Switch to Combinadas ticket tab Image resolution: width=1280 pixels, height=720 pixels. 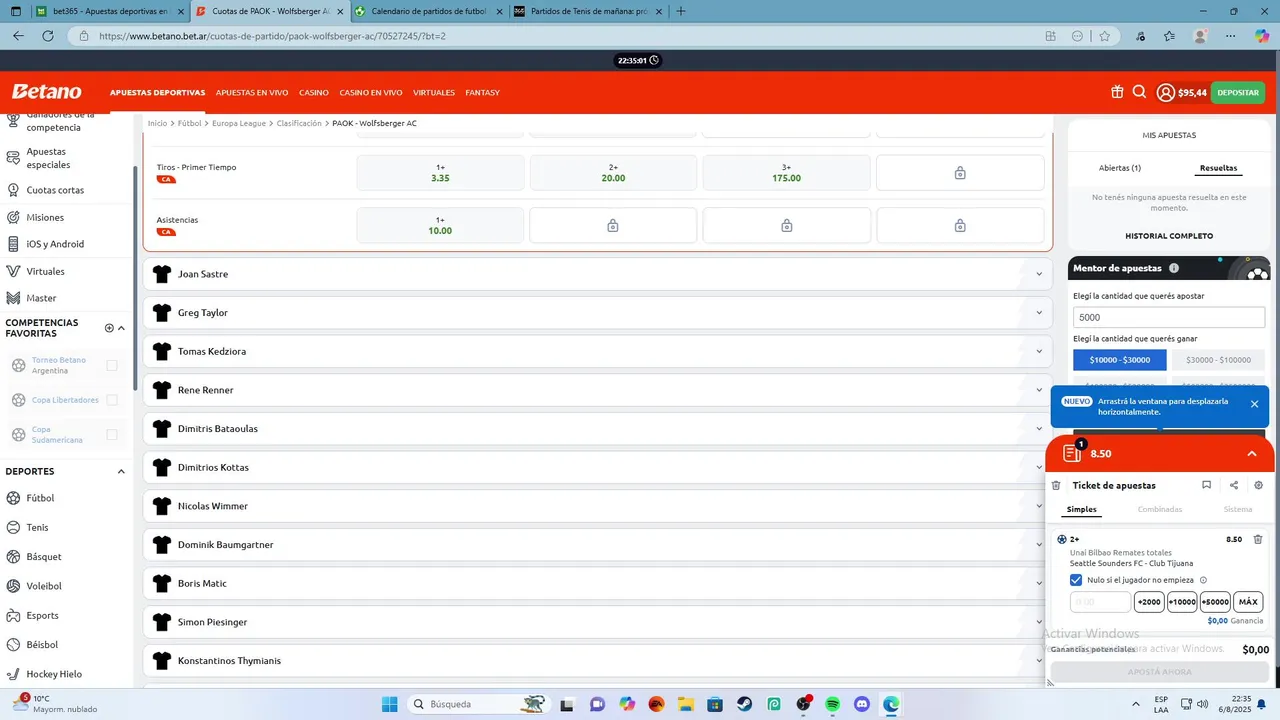[x=1160, y=510]
